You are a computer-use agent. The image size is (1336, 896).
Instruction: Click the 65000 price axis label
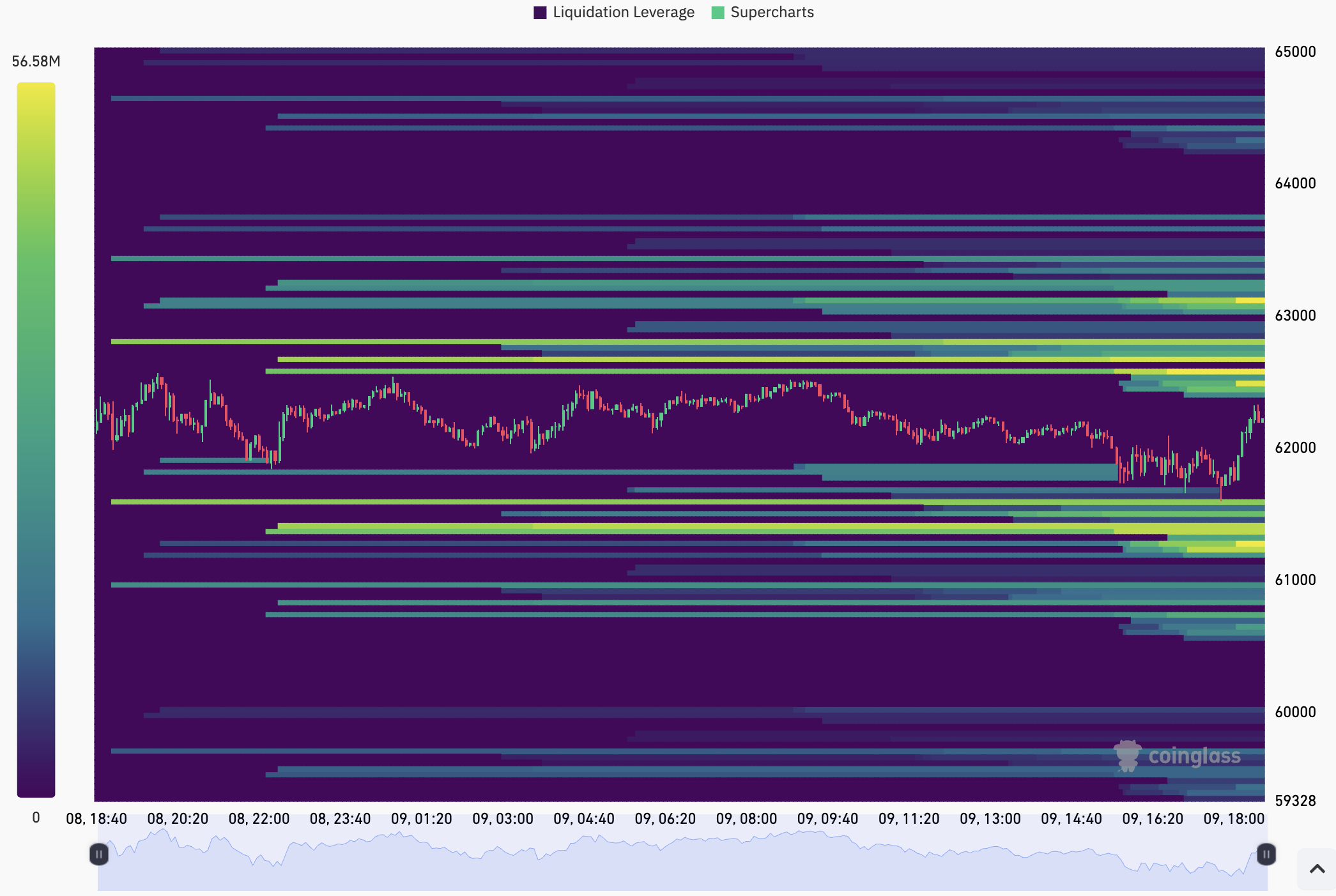click(x=1295, y=52)
